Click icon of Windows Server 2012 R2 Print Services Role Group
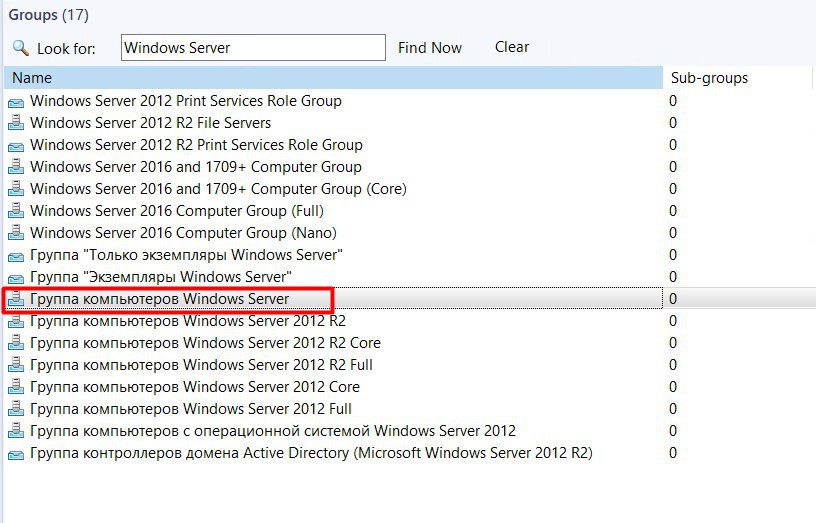This screenshot has height=523, width=816. click(x=16, y=146)
